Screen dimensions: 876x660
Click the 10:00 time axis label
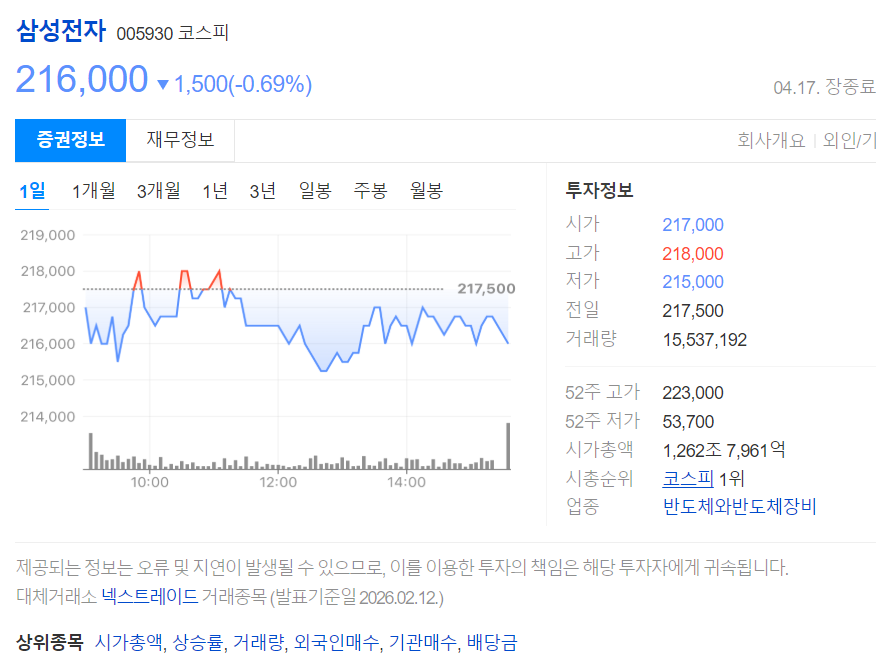150,482
